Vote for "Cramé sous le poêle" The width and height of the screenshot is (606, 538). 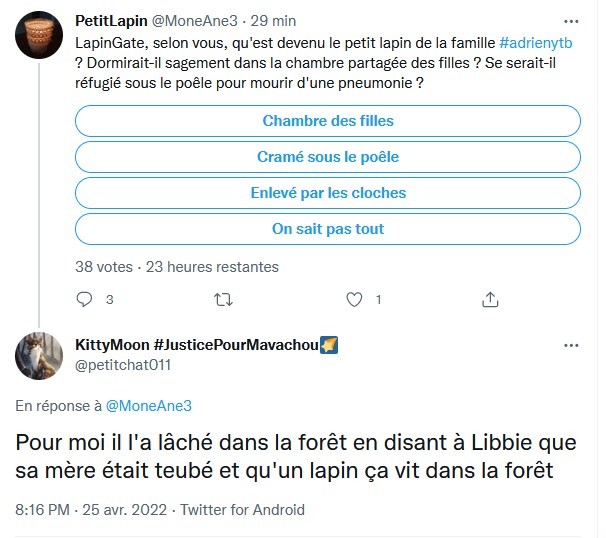point(328,157)
